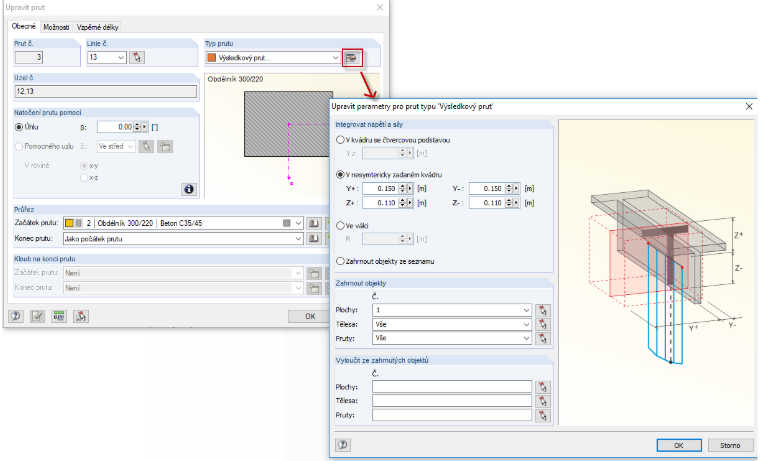The width and height of the screenshot is (760, 461).
Task: Click OK in result beam parameters dialog
Action: [679, 445]
